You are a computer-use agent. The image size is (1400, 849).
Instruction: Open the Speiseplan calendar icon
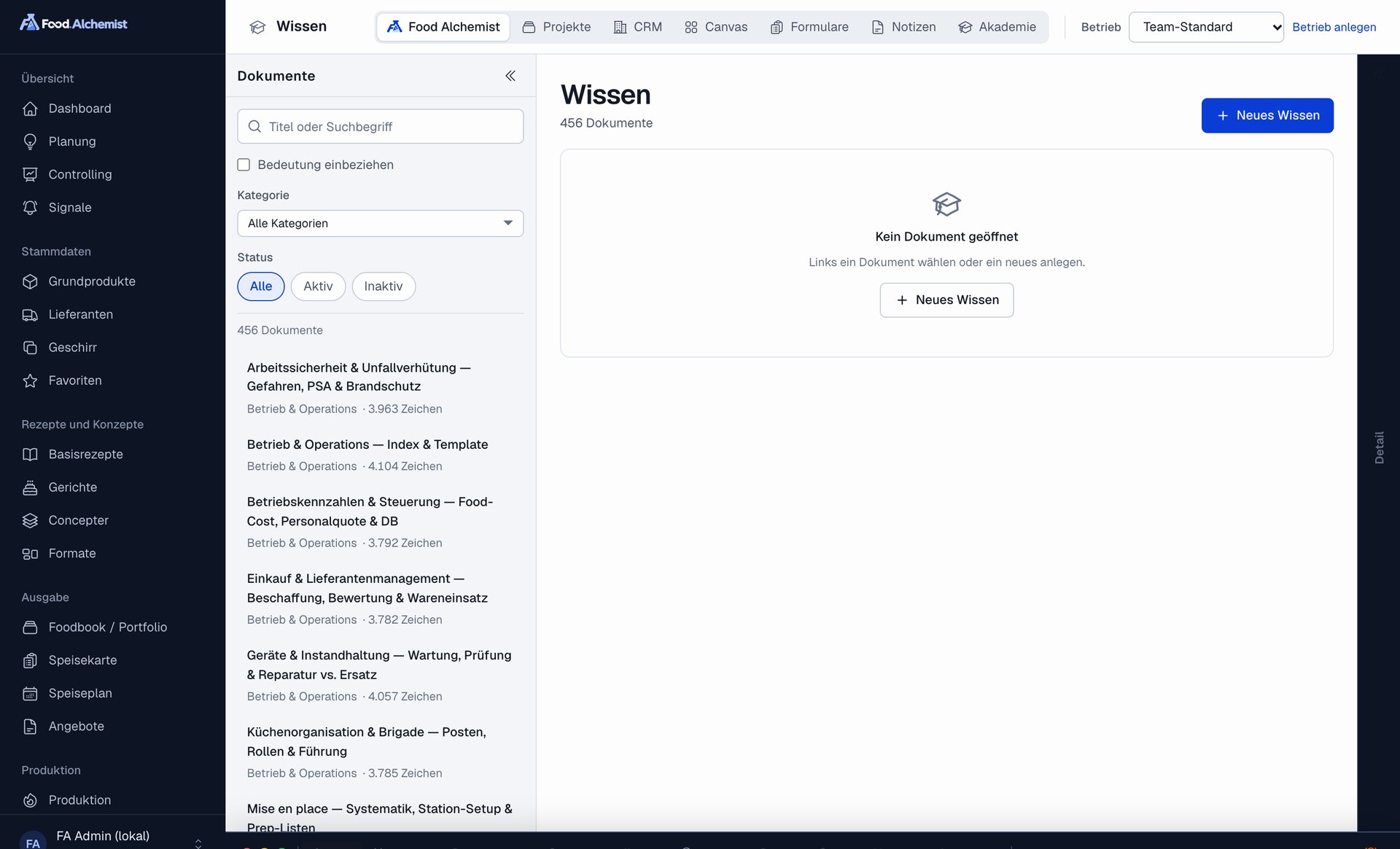coord(30,693)
